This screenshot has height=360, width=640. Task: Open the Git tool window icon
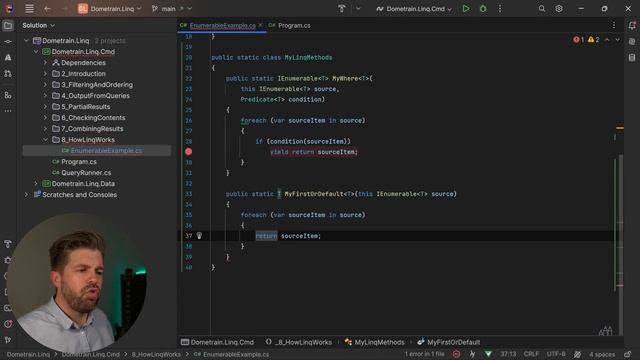click(x=8, y=340)
